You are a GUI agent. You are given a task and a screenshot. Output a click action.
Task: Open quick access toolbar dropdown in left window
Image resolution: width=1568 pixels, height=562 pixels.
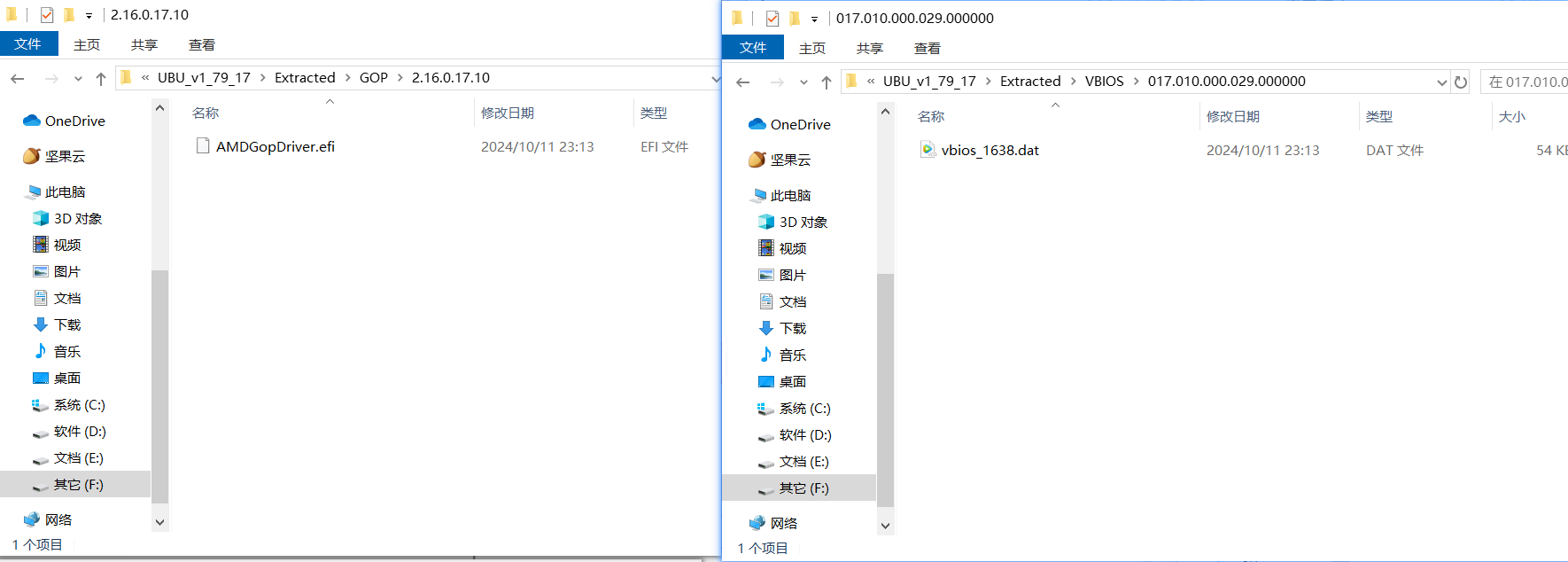[x=89, y=15]
